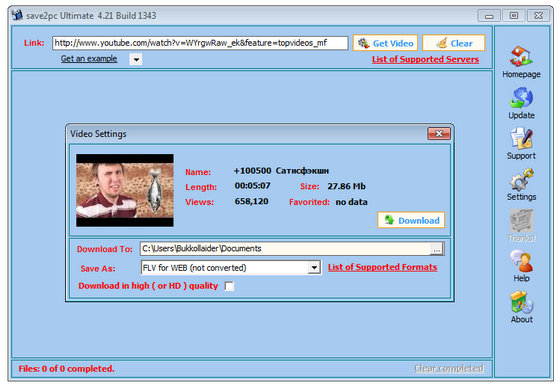Viewport: 560px width, 389px height.
Task: Click the Get Video button
Action: pos(385,43)
